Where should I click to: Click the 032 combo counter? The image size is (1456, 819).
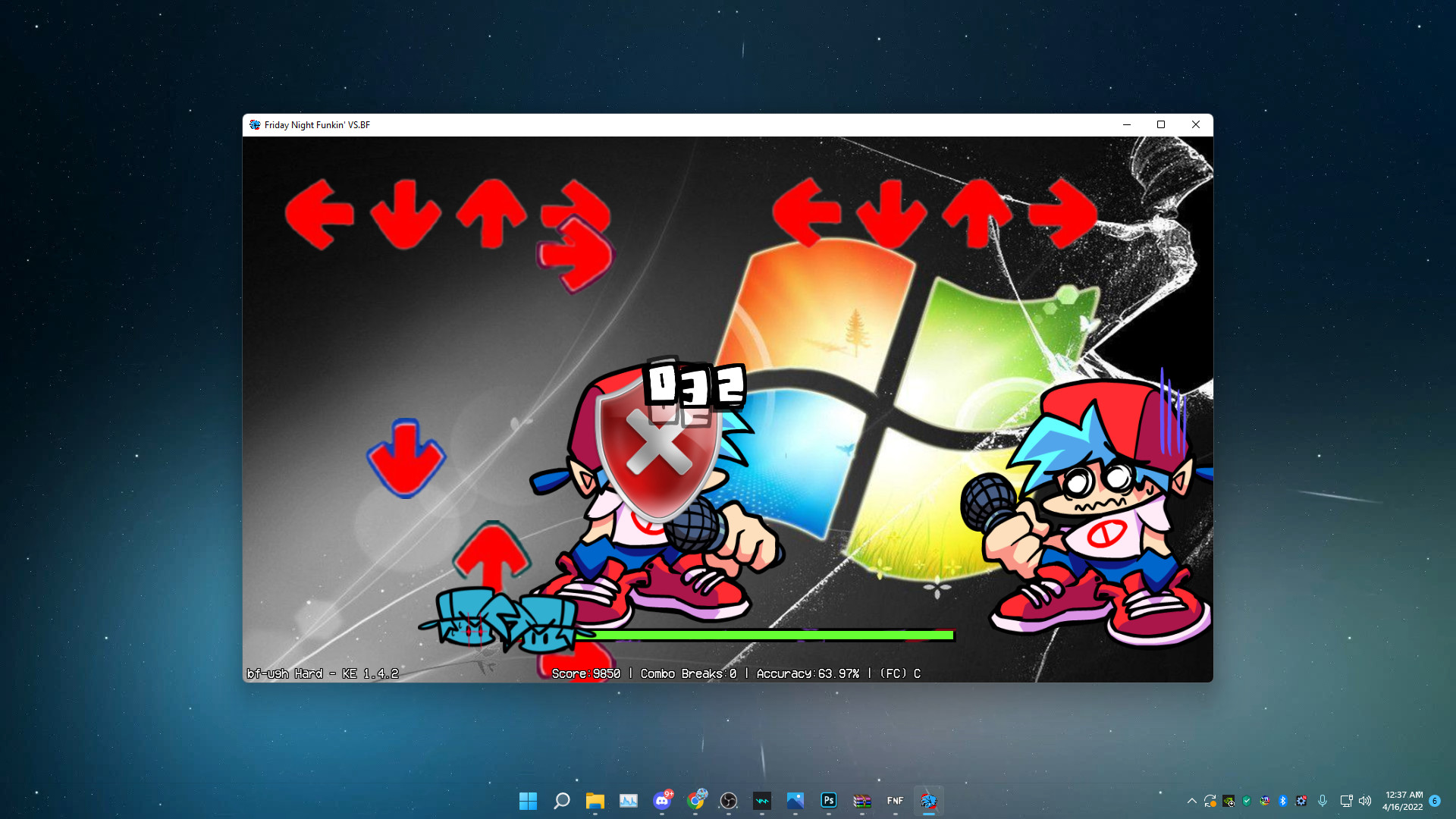click(x=695, y=384)
